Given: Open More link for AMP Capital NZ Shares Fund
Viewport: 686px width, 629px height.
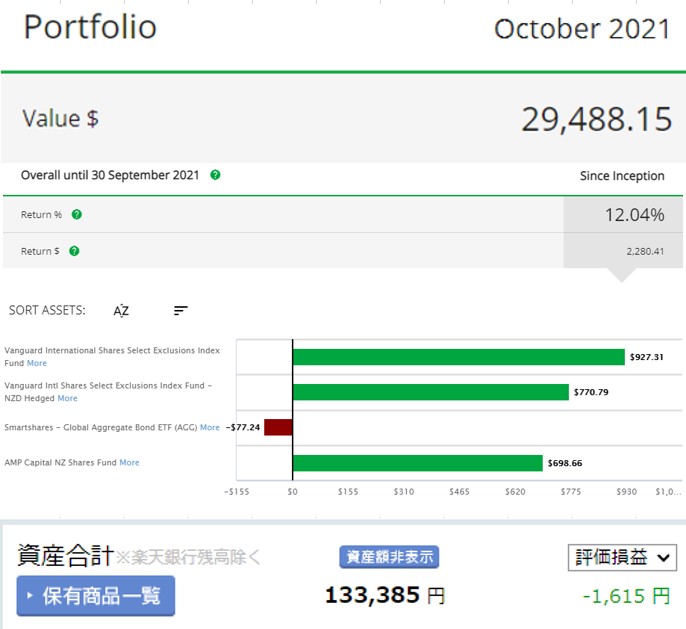Looking at the screenshot, I should point(129,462).
